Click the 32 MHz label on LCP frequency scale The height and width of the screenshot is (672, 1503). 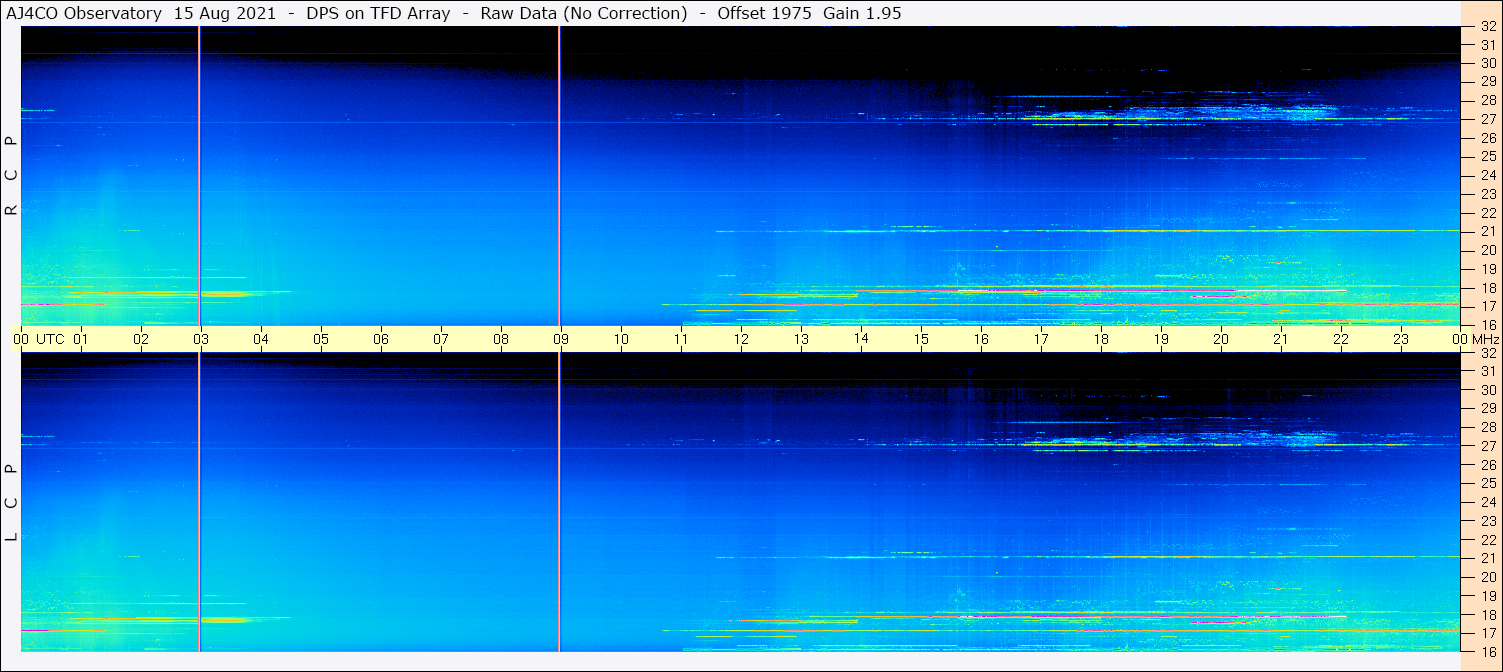pos(1488,353)
